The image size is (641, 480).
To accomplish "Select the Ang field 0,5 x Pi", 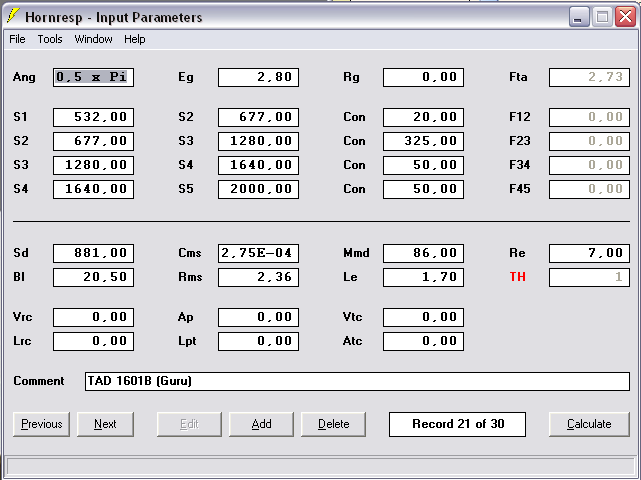I will pyautogui.click(x=94, y=77).
